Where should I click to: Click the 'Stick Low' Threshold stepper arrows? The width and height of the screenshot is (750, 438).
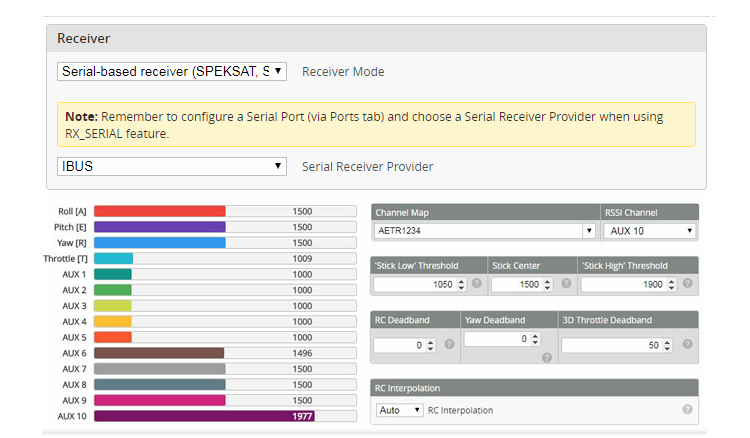(x=461, y=285)
